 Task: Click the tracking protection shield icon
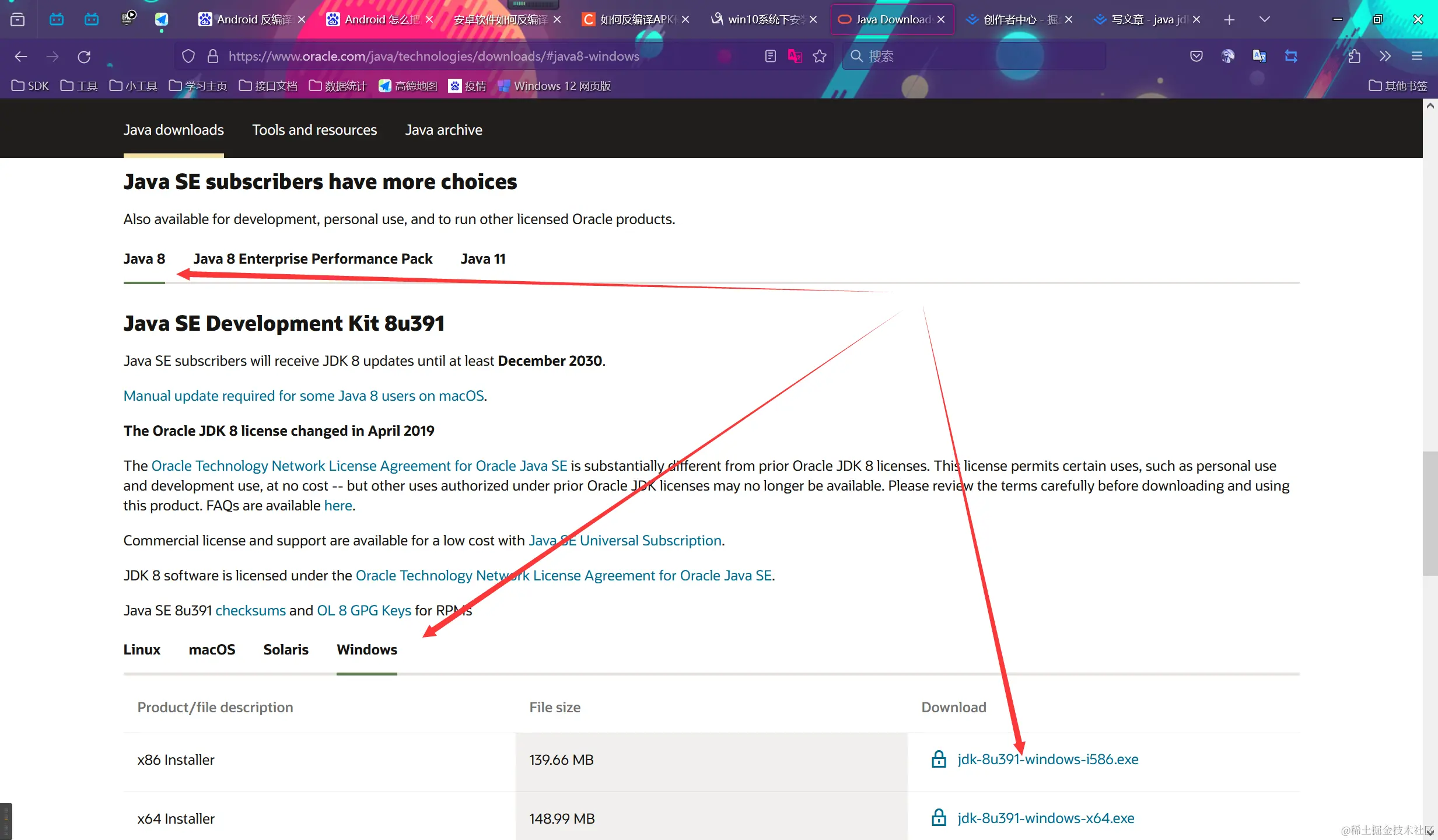(188, 57)
